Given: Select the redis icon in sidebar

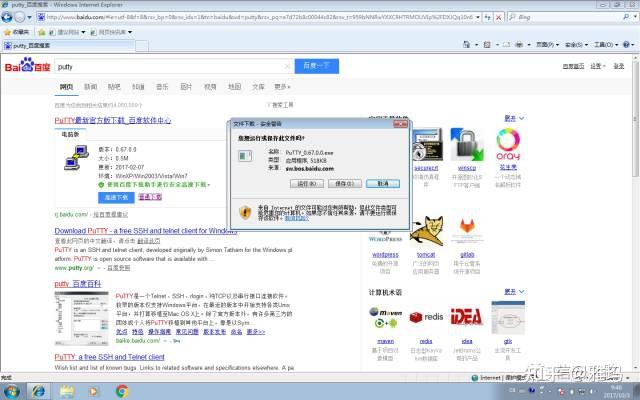Looking at the screenshot, I should 427,317.
